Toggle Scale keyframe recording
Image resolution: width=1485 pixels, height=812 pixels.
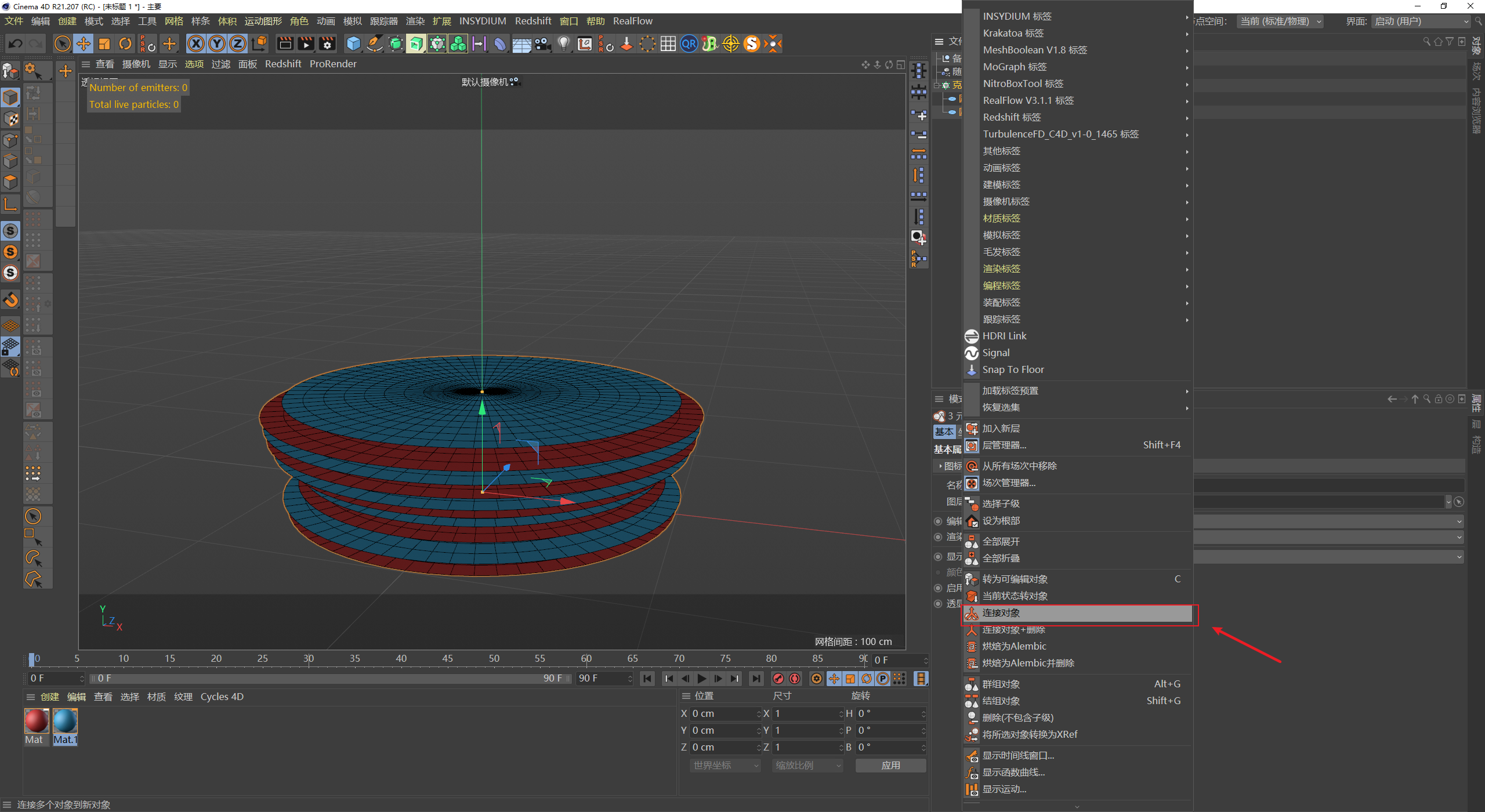click(850, 679)
